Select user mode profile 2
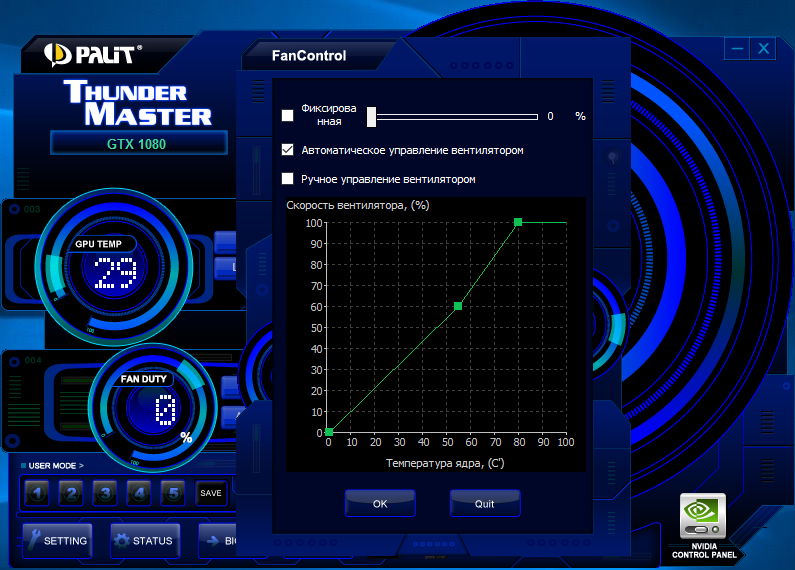This screenshot has height=570, width=795. [x=71, y=493]
